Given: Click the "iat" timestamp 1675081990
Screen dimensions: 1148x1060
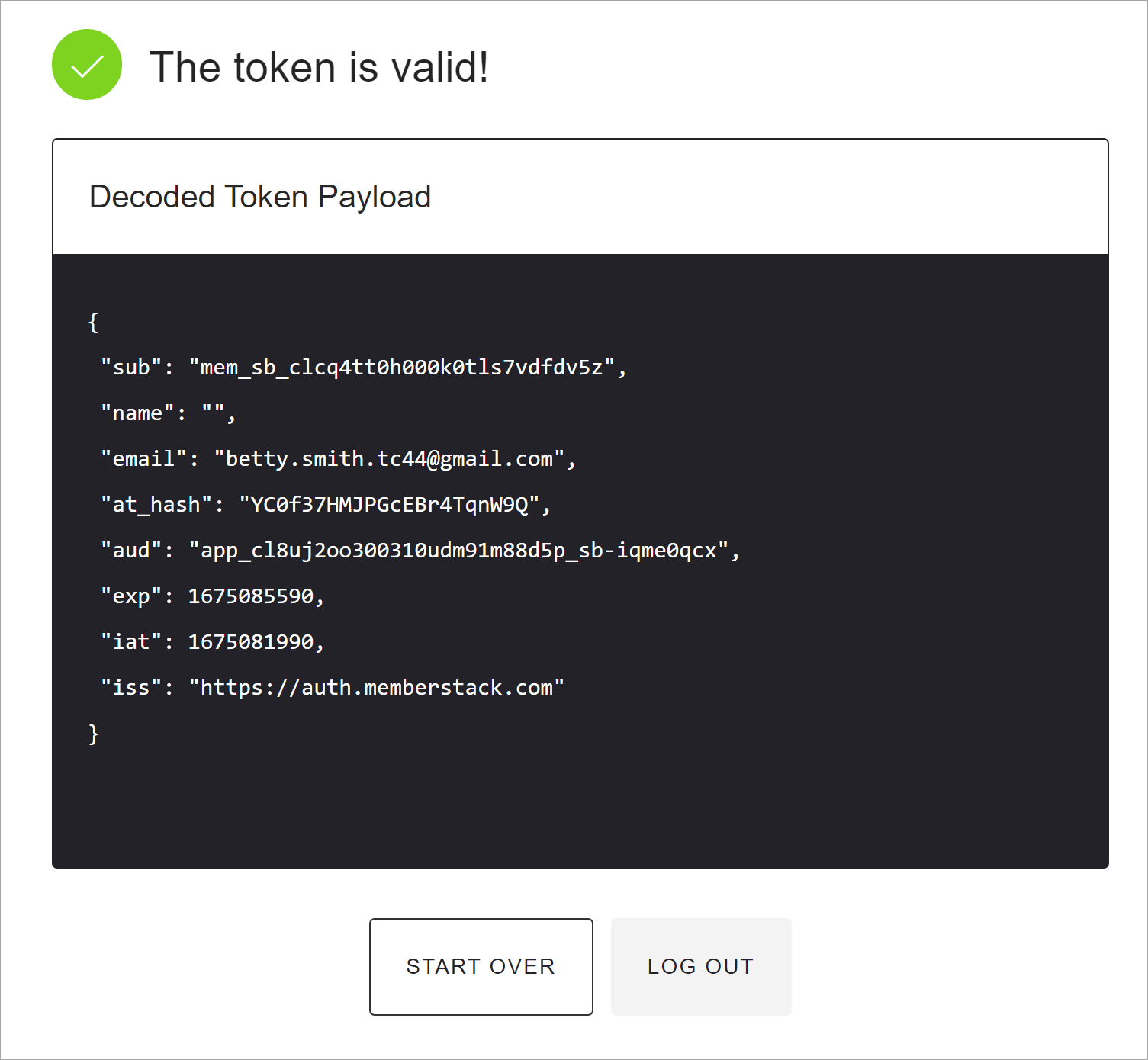Looking at the screenshot, I should pos(251,642).
